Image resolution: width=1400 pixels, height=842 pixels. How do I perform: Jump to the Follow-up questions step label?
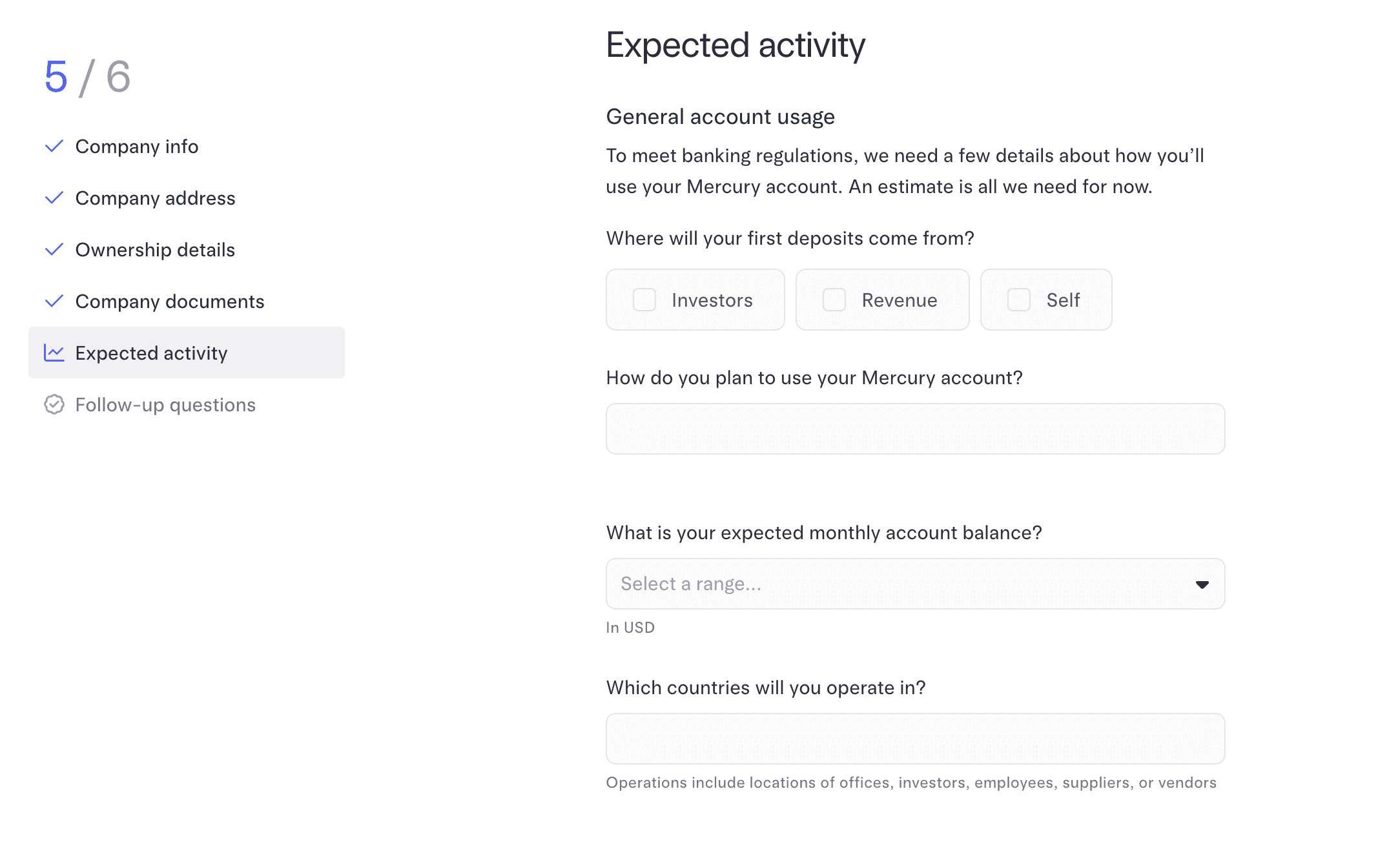(165, 405)
